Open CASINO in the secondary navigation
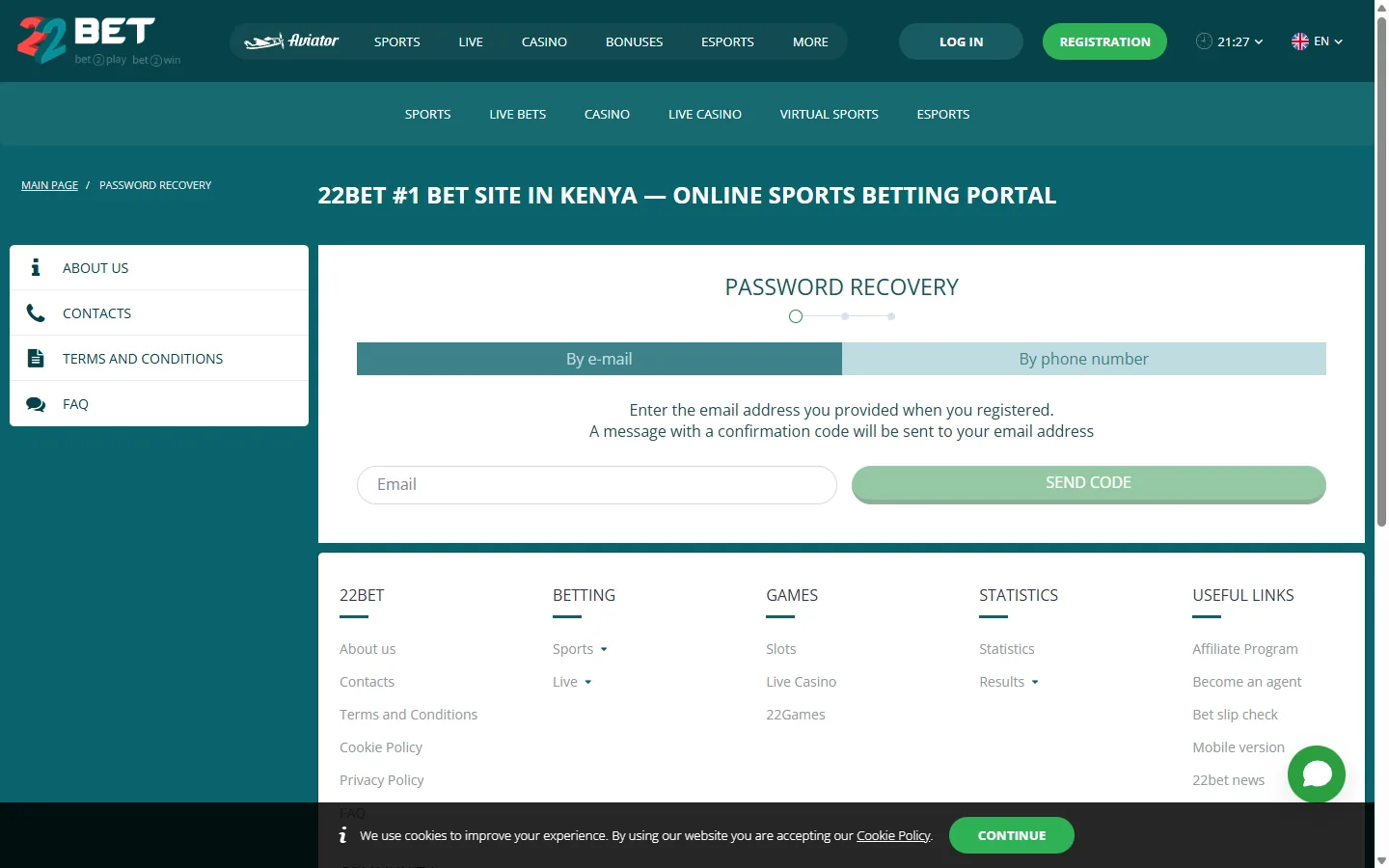Screen dimensions: 1389x868 click(607, 114)
